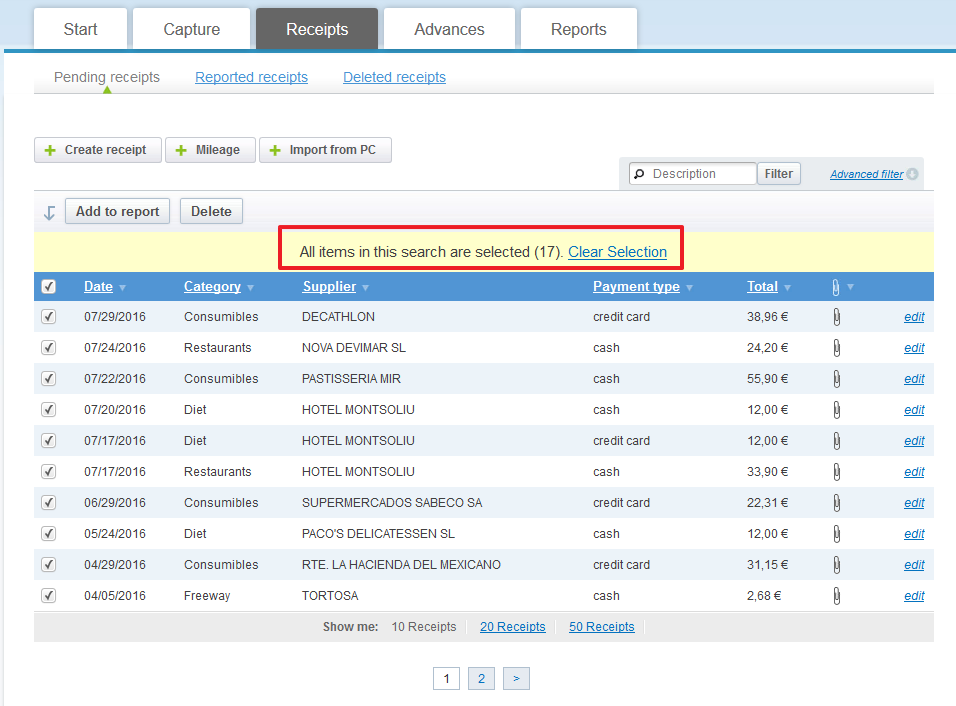Image resolution: width=956 pixels, height=706 pixels.
Task: Open attachment icon on PASTISSERIA MIR row
Action: [836, 379]
